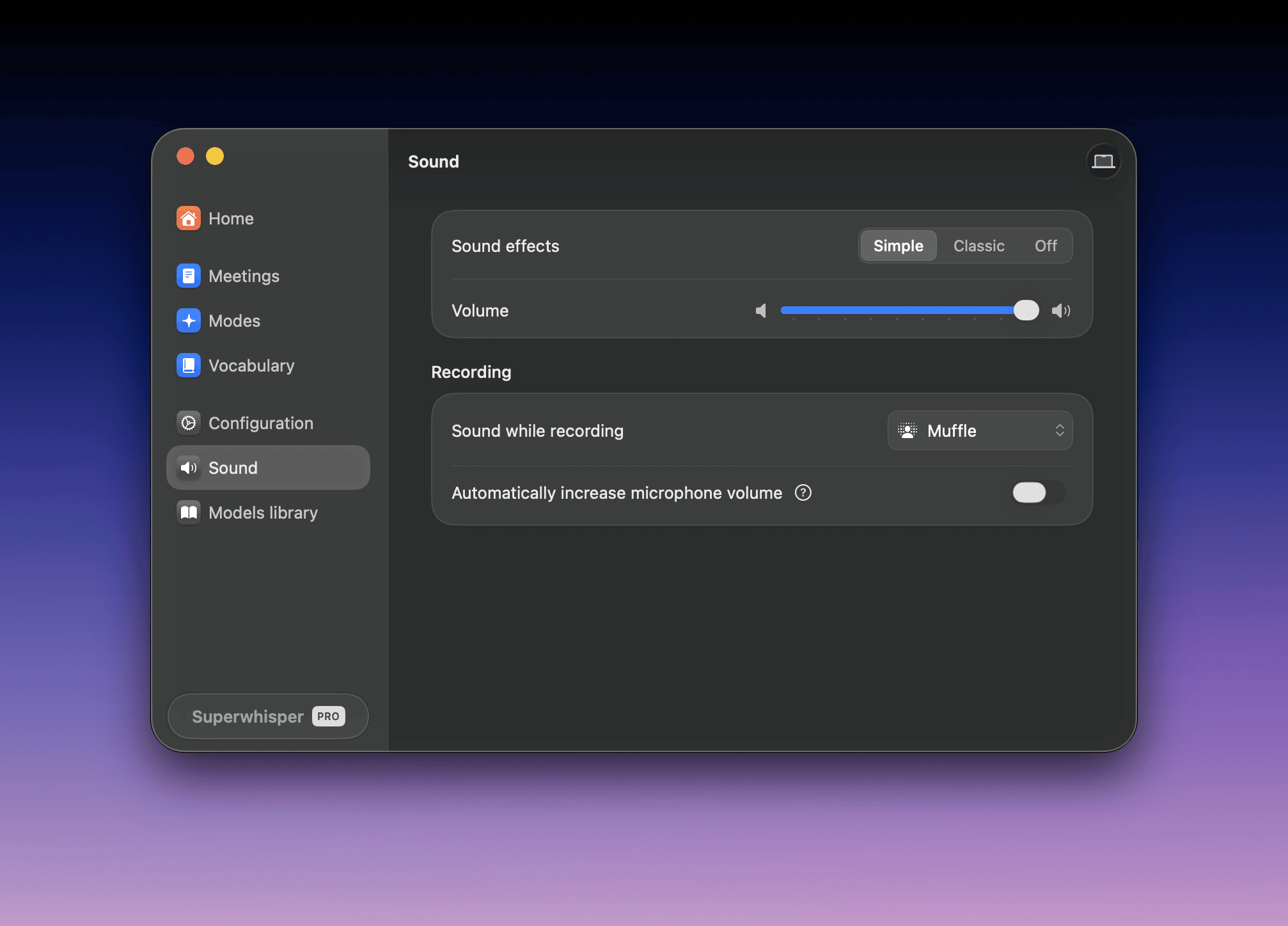Image resolution: width=1288 pixels, height=926 pixels.
Task: Click the low volume speaker icon
Action: pos(761,311)
